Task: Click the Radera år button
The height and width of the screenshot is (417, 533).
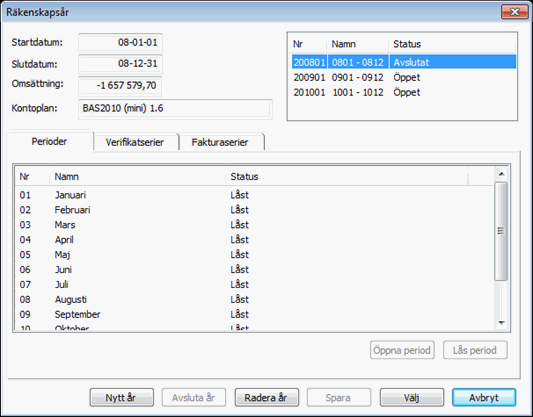Action: coord(266,397)
